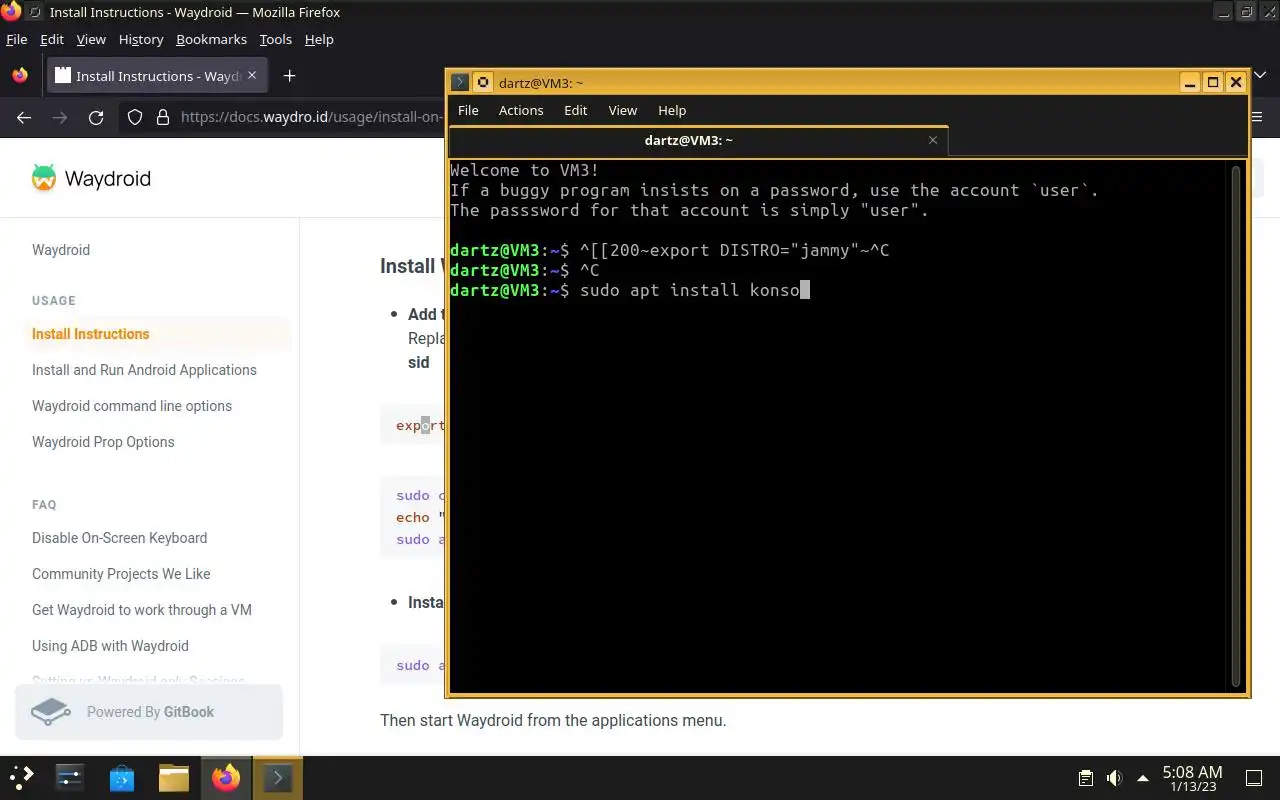The image size is (1280, 800).
Task: Open the application launcher in taskbar
Action: click(x=21, y=777)
